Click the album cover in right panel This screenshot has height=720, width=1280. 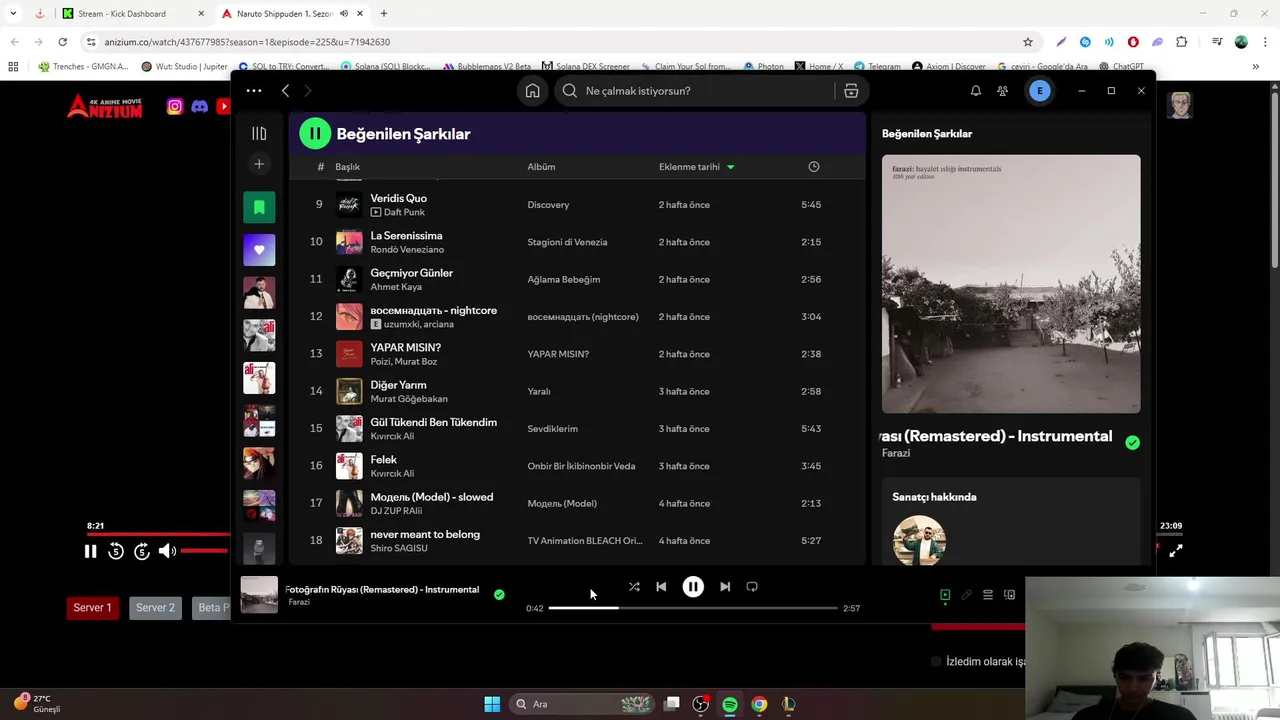(x=1011, y=284)
